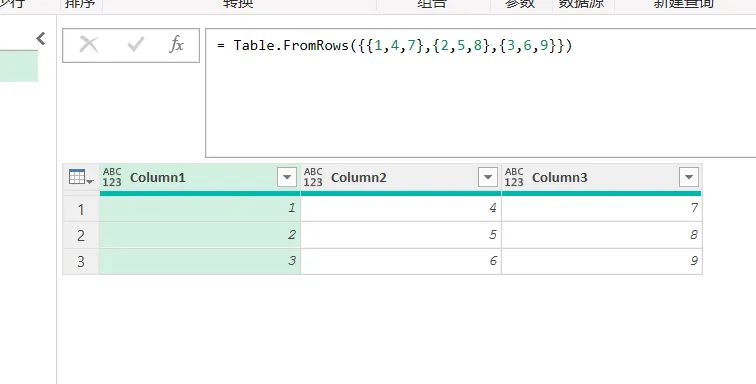Click the cell containing 9 in Column3
Screen dimensions: 756x384
tap(602, 261)
